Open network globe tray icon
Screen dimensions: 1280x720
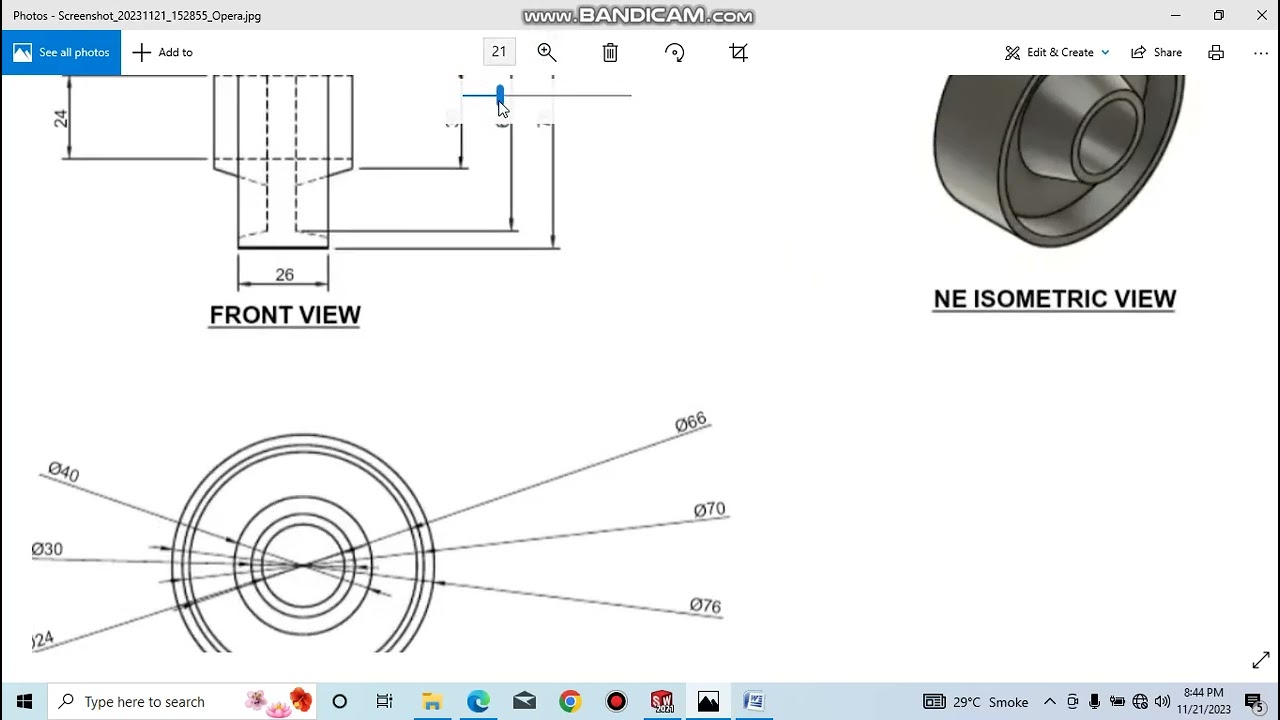pos(1140,701)
